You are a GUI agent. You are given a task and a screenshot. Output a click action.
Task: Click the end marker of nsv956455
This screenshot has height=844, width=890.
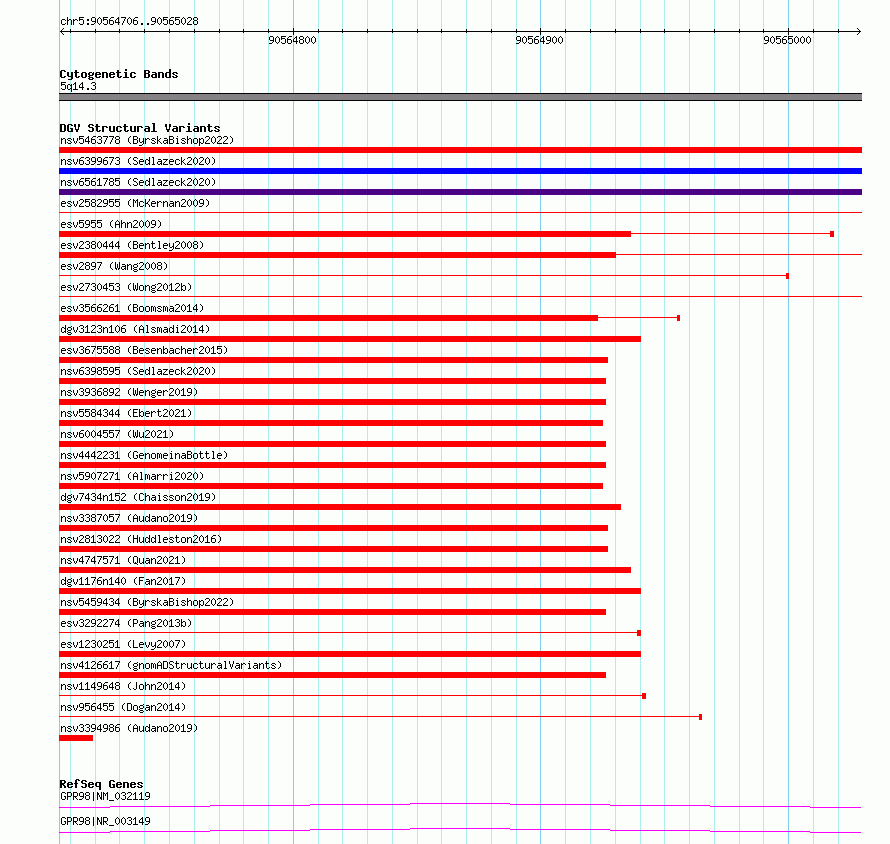click(700, 717)
